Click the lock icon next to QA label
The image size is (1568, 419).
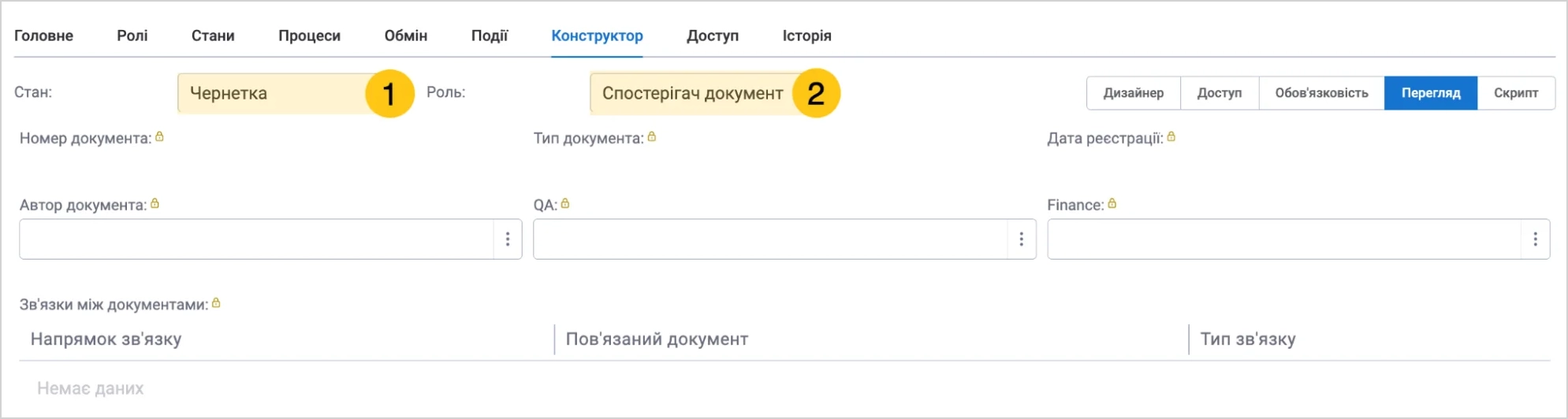[564, 204]
